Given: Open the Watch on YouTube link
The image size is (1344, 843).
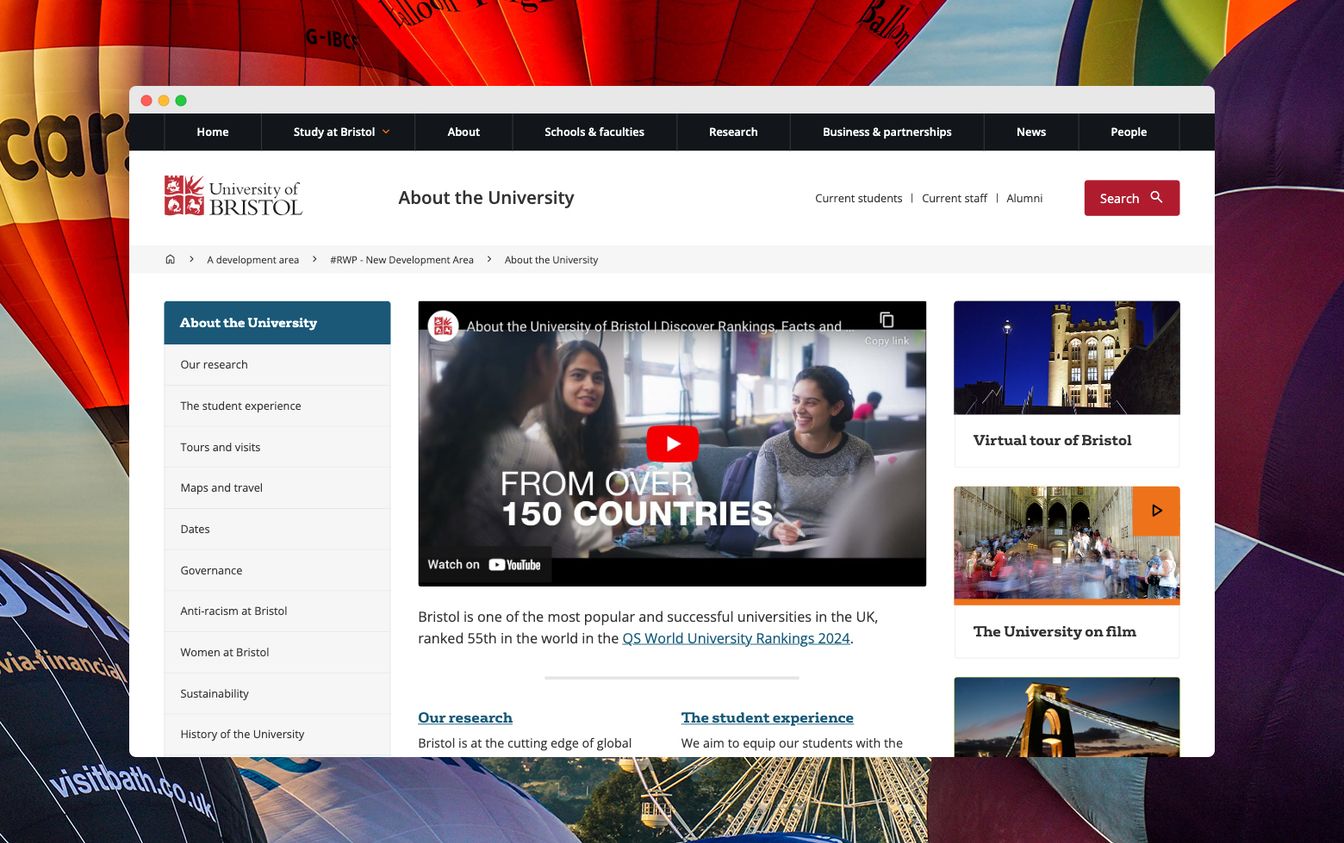Looking at the screenshot, I should [484, 565].
